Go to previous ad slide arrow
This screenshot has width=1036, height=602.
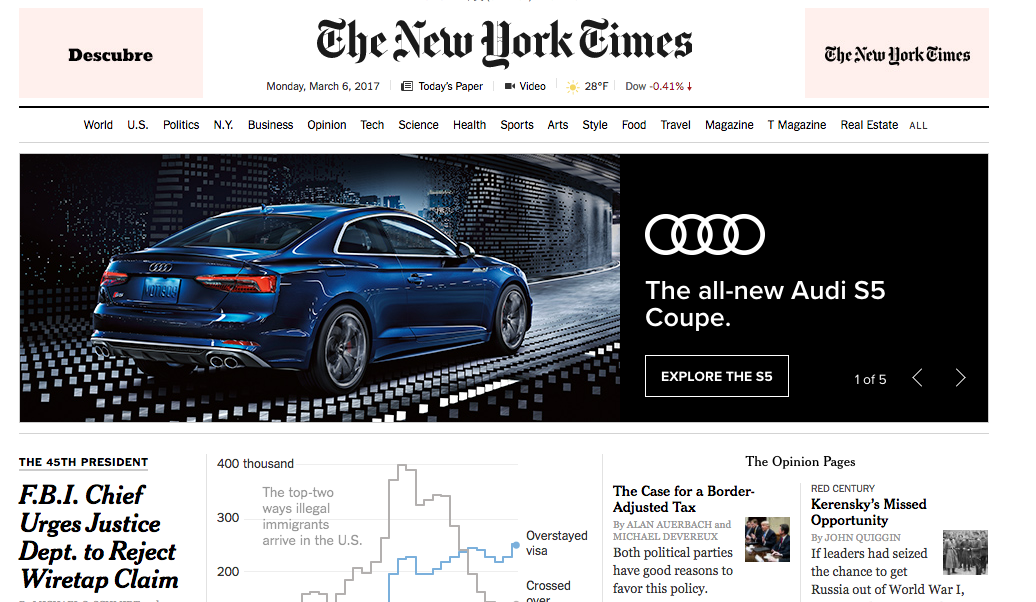coord(917,377)
